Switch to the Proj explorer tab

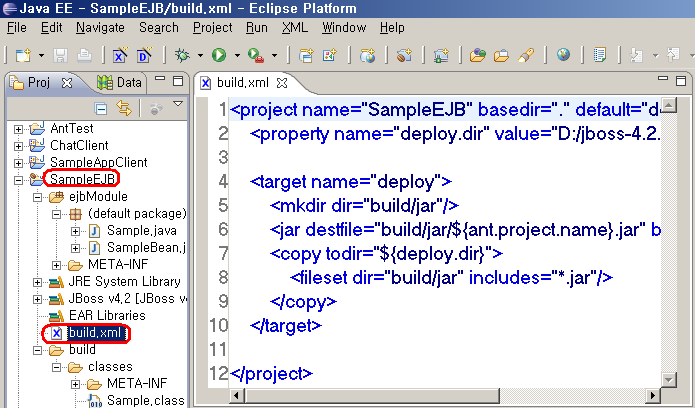39,82
